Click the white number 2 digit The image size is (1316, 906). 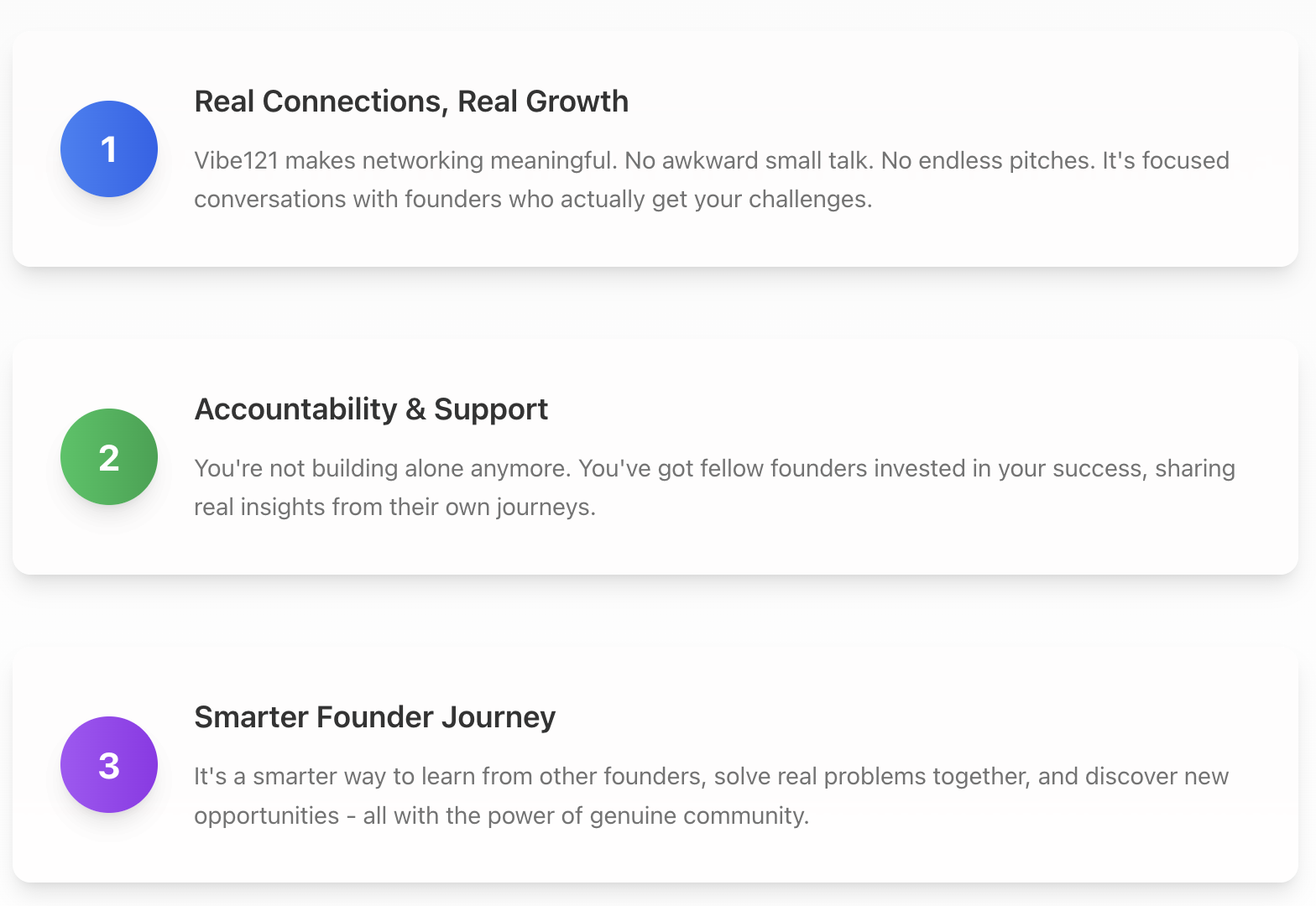click(x=109, y=457)
